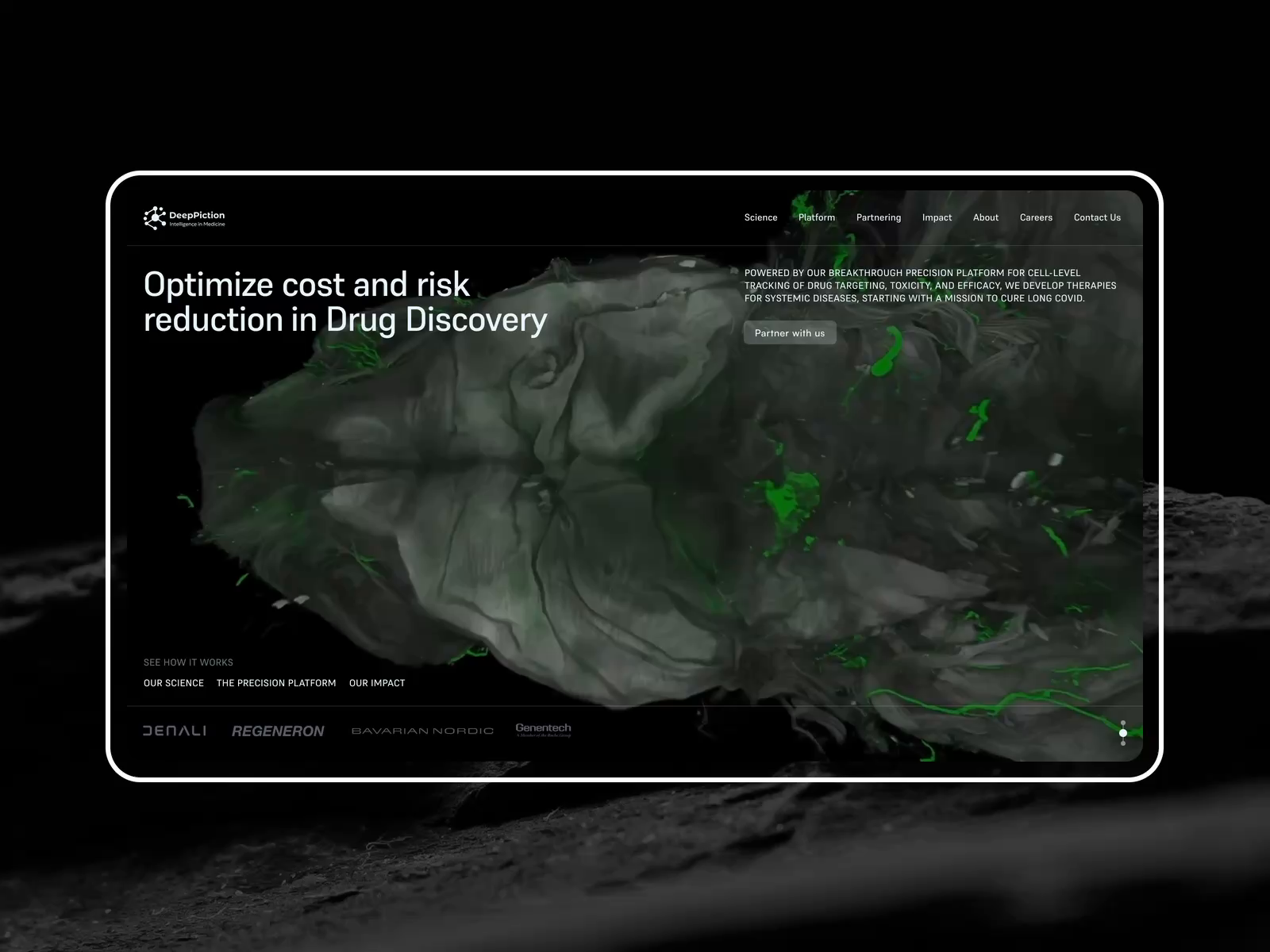Image resolution: width=1270 pixels, height=952 pixels.
Task: Click the bottom carousel dot indicator
Action: point(1122,743)
